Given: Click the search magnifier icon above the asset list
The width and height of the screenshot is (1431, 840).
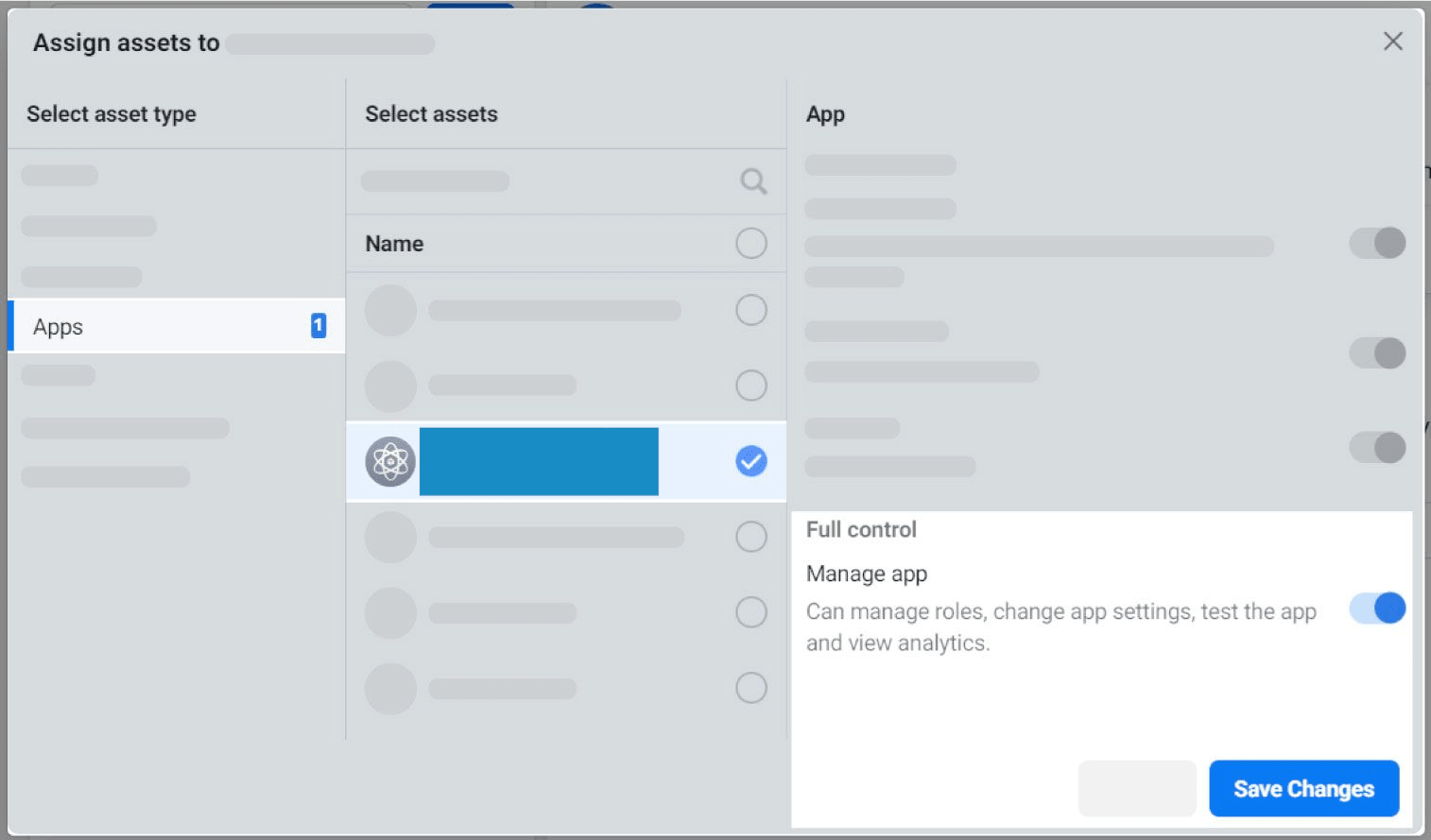Looking at the screenshot, I should click(x=752, y=180).
